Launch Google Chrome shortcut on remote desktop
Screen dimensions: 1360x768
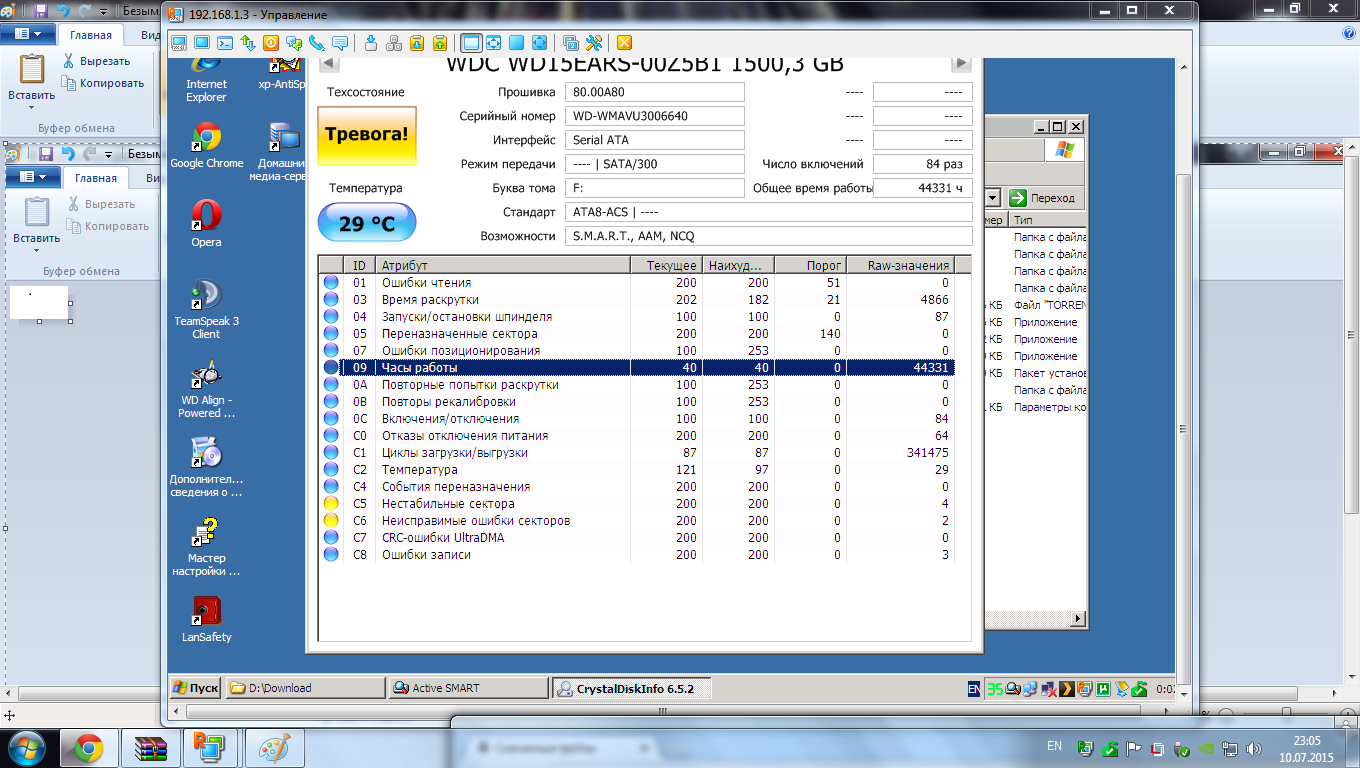(x=207, y=145)
